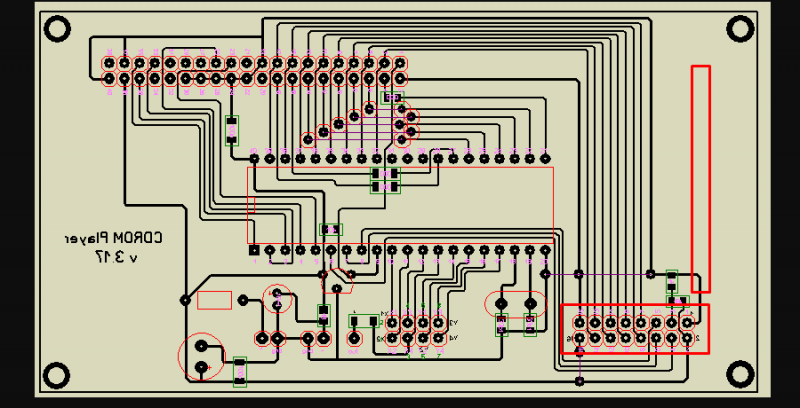Click the green SMD part inside the large circle

pyautogui.click(x=240, y=370)
